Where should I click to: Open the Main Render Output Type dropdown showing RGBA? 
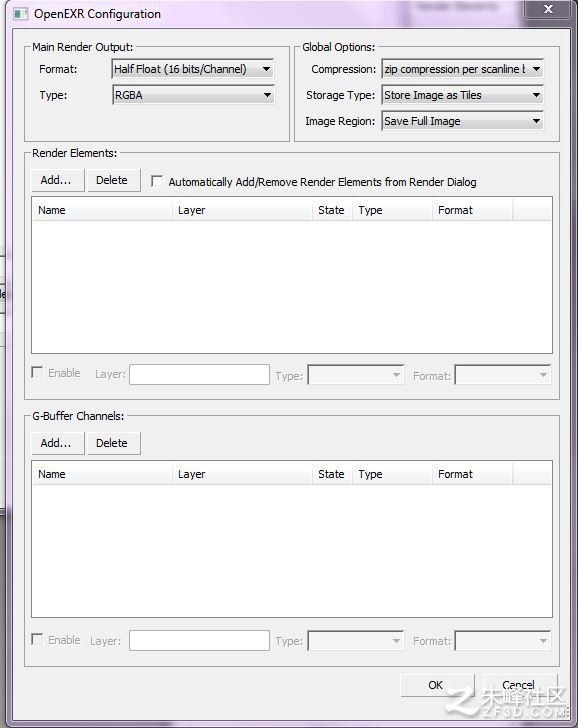[x=193, y=95]
